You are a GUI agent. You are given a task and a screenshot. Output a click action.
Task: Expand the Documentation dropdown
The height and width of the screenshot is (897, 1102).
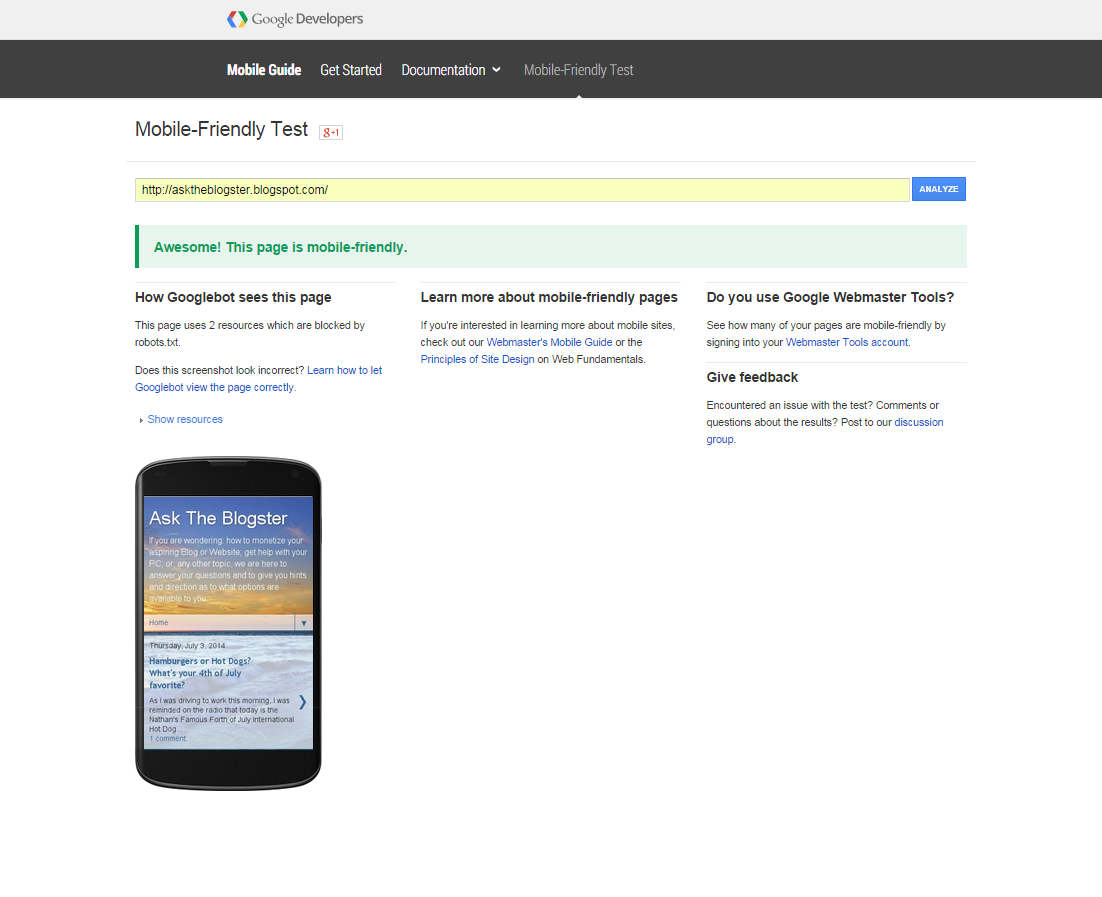[x=450, y=70]
